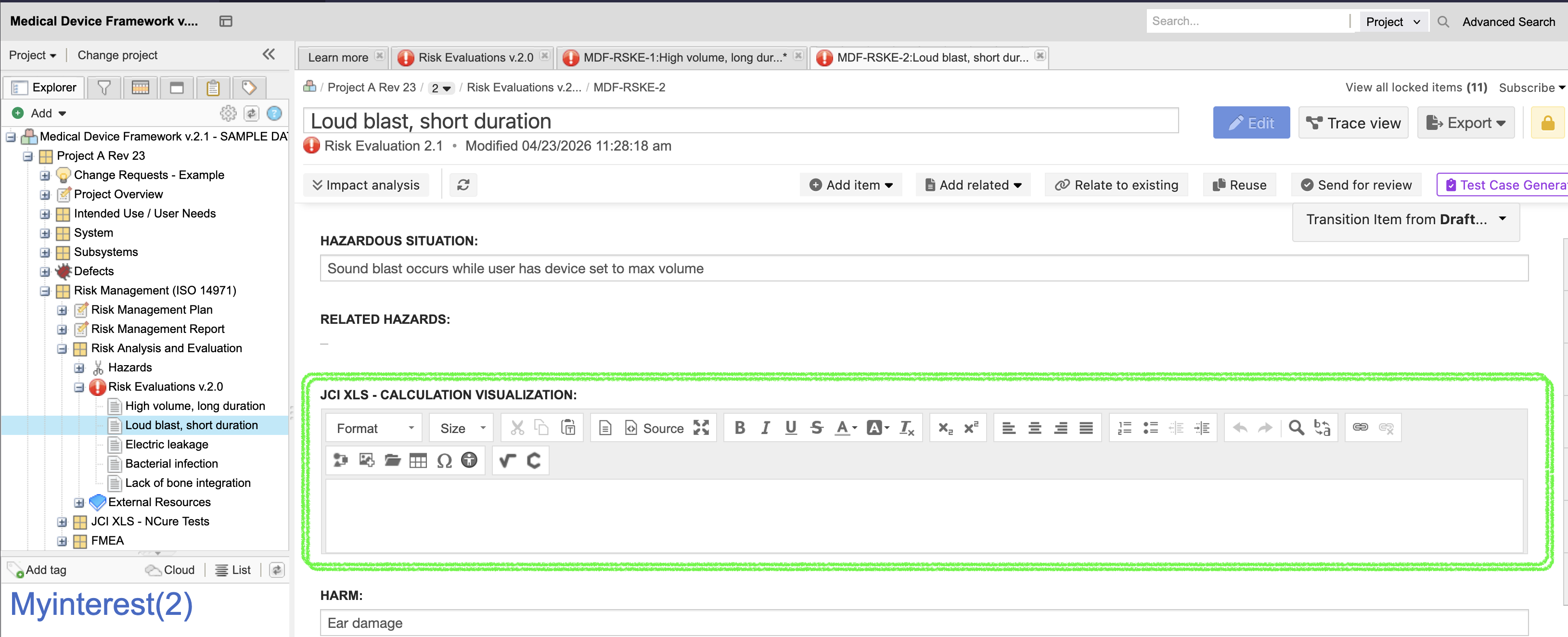The image size is (1568, 637).
Task: Click the Send for review button
Action: (1356, 185)
